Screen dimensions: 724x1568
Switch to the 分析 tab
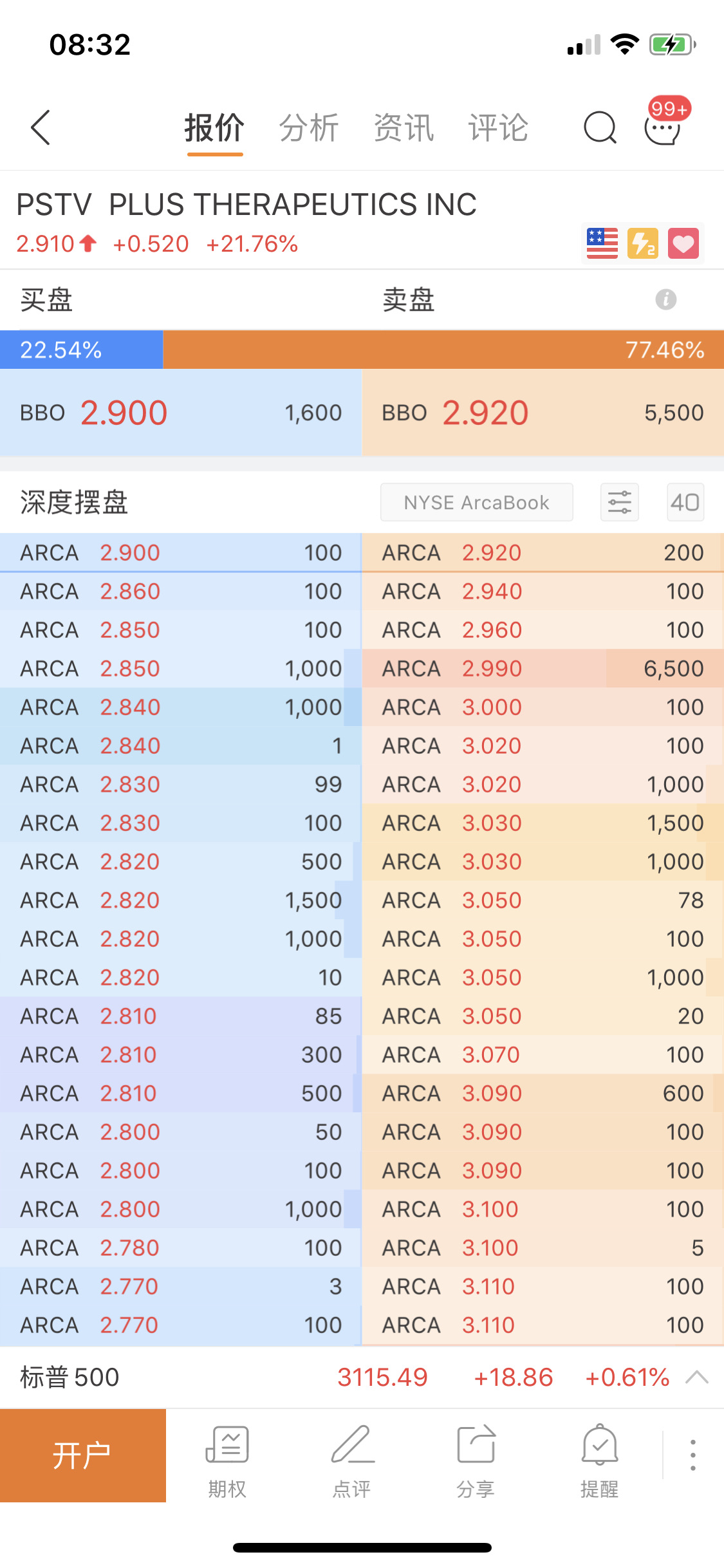click(309, 127)
